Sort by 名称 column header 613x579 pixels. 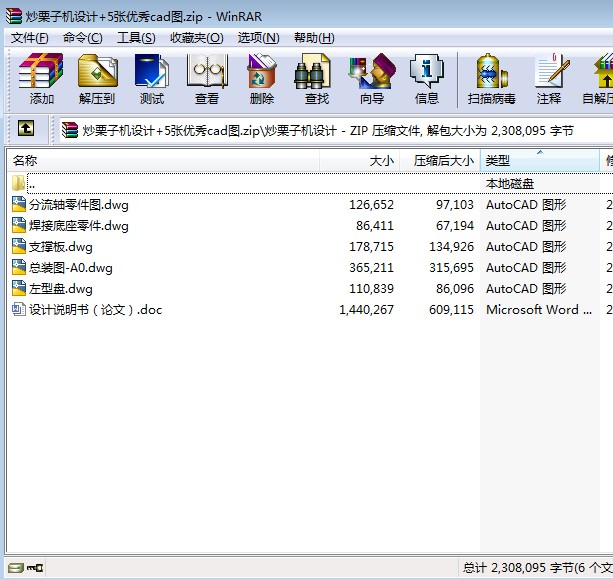(x=163, y=160)
